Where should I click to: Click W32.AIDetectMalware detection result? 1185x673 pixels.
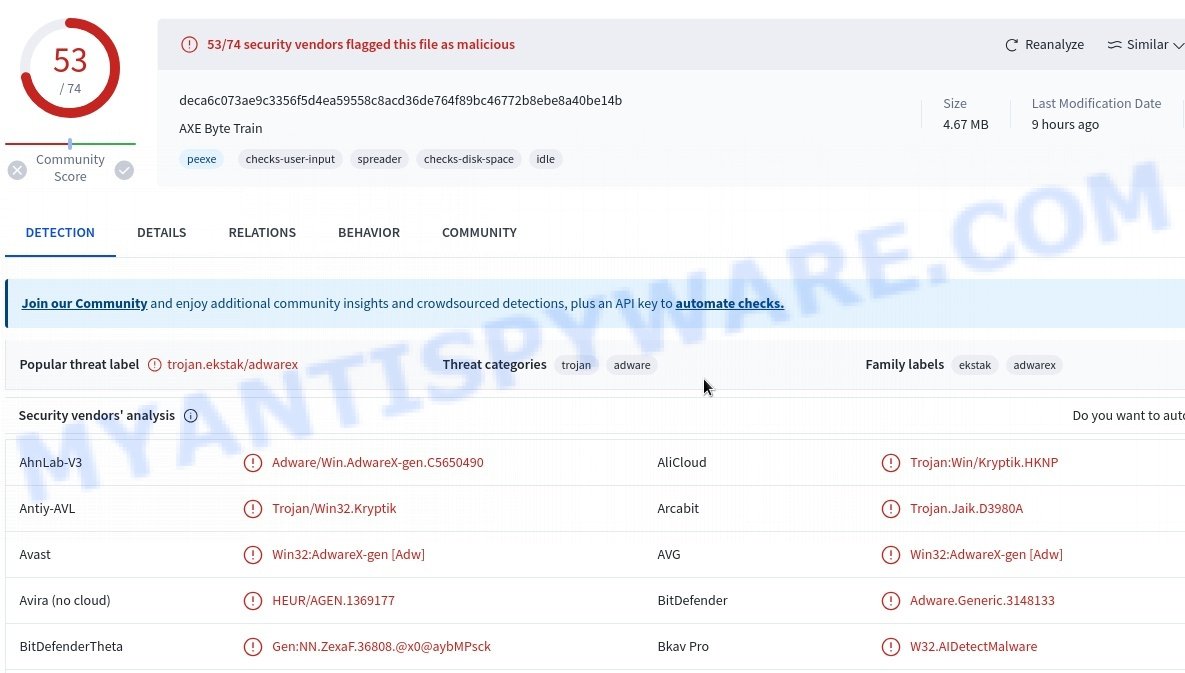973,647
